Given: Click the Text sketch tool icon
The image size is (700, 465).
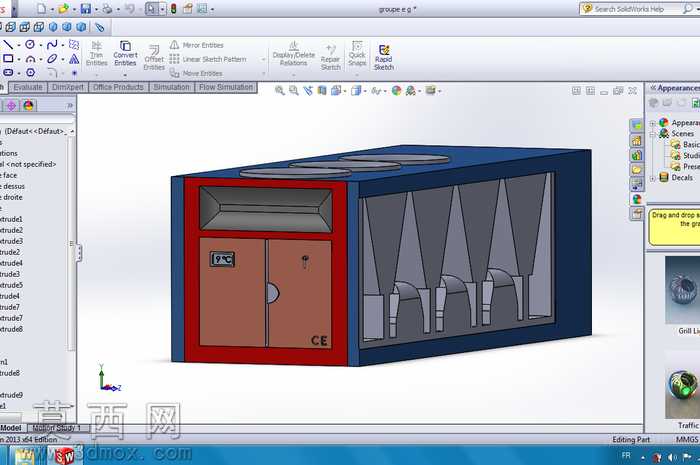Looking at the screenshot, I should (x=74, y=58).
